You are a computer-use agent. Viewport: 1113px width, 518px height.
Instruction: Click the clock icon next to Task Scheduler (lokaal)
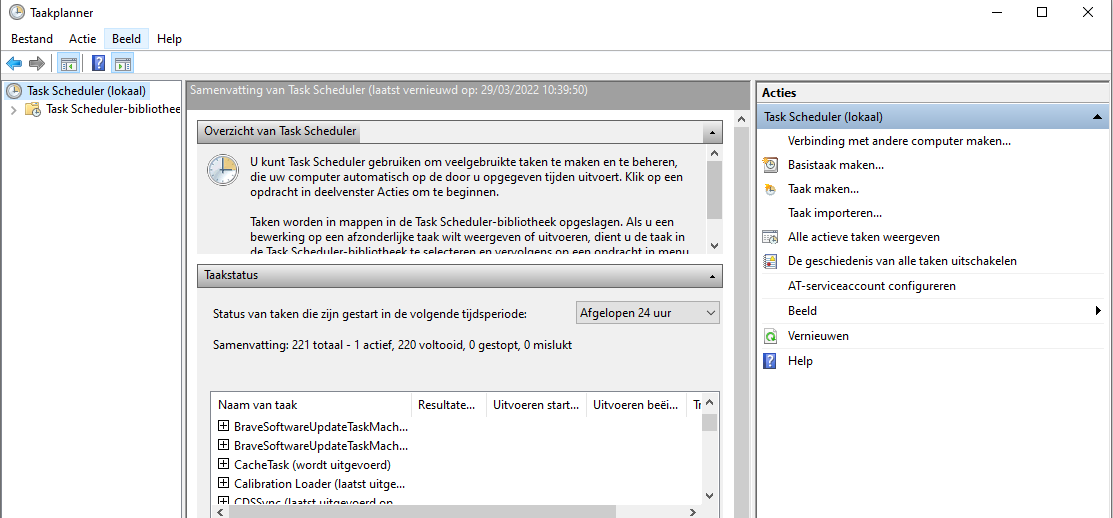pyautogui.click(x=13, y=91)
